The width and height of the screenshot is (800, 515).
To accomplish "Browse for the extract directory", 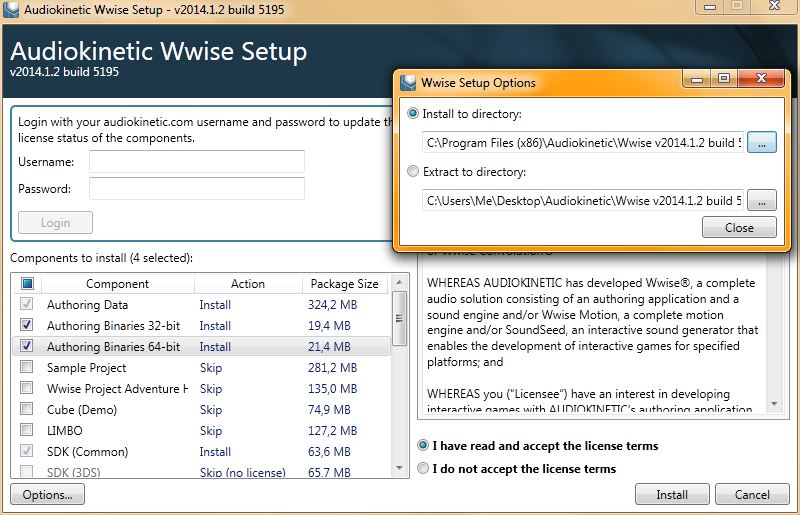I will coord(762,200).
